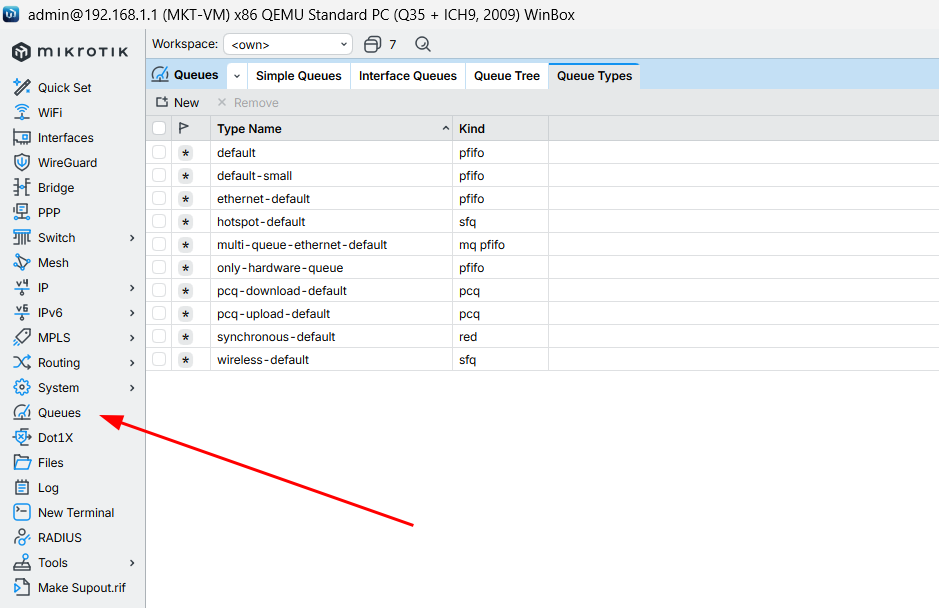Click the Bridge icon in sidebar
Image resolution: width=939 pixels, height=608 pixels.
(22, 187)
